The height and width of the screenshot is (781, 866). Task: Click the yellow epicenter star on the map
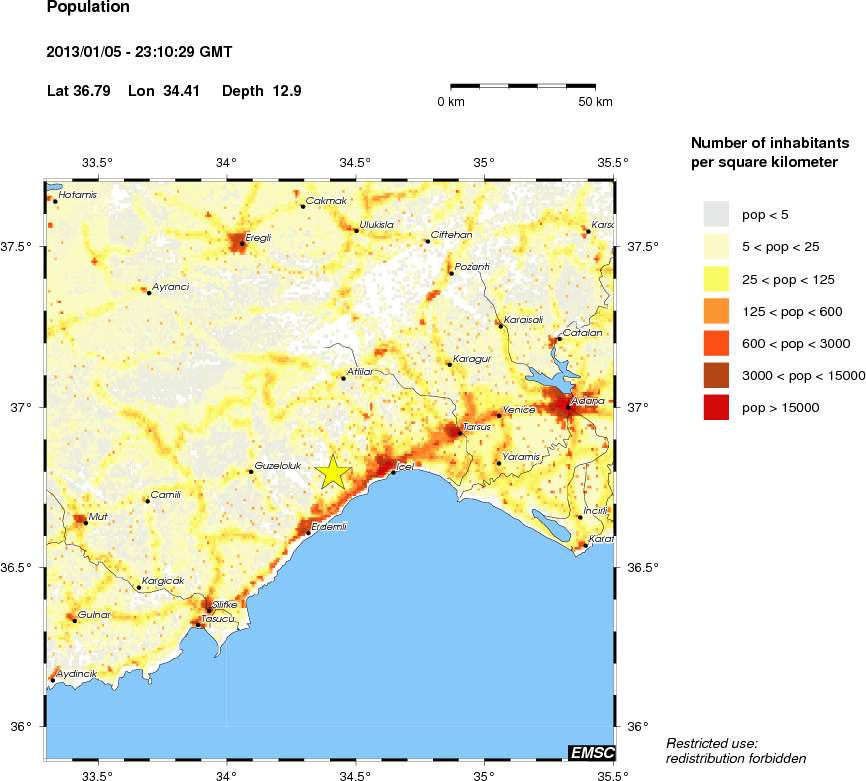[x=333, y=472]
